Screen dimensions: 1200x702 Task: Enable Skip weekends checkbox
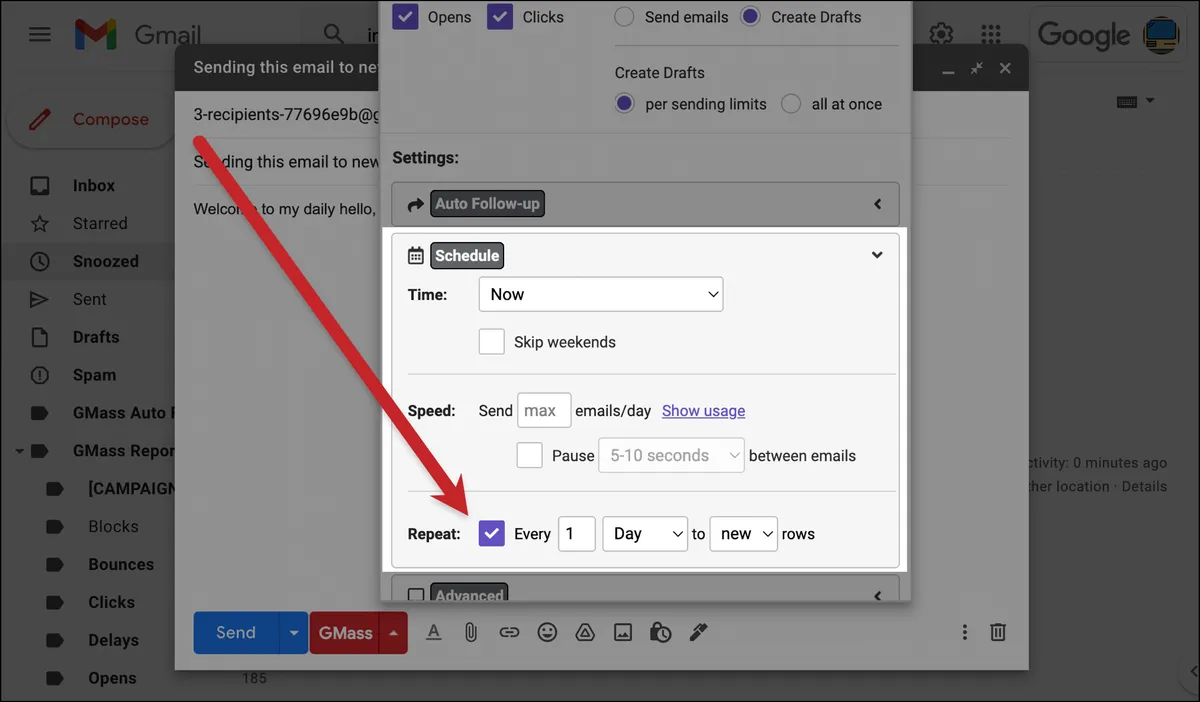click(491, 342)
